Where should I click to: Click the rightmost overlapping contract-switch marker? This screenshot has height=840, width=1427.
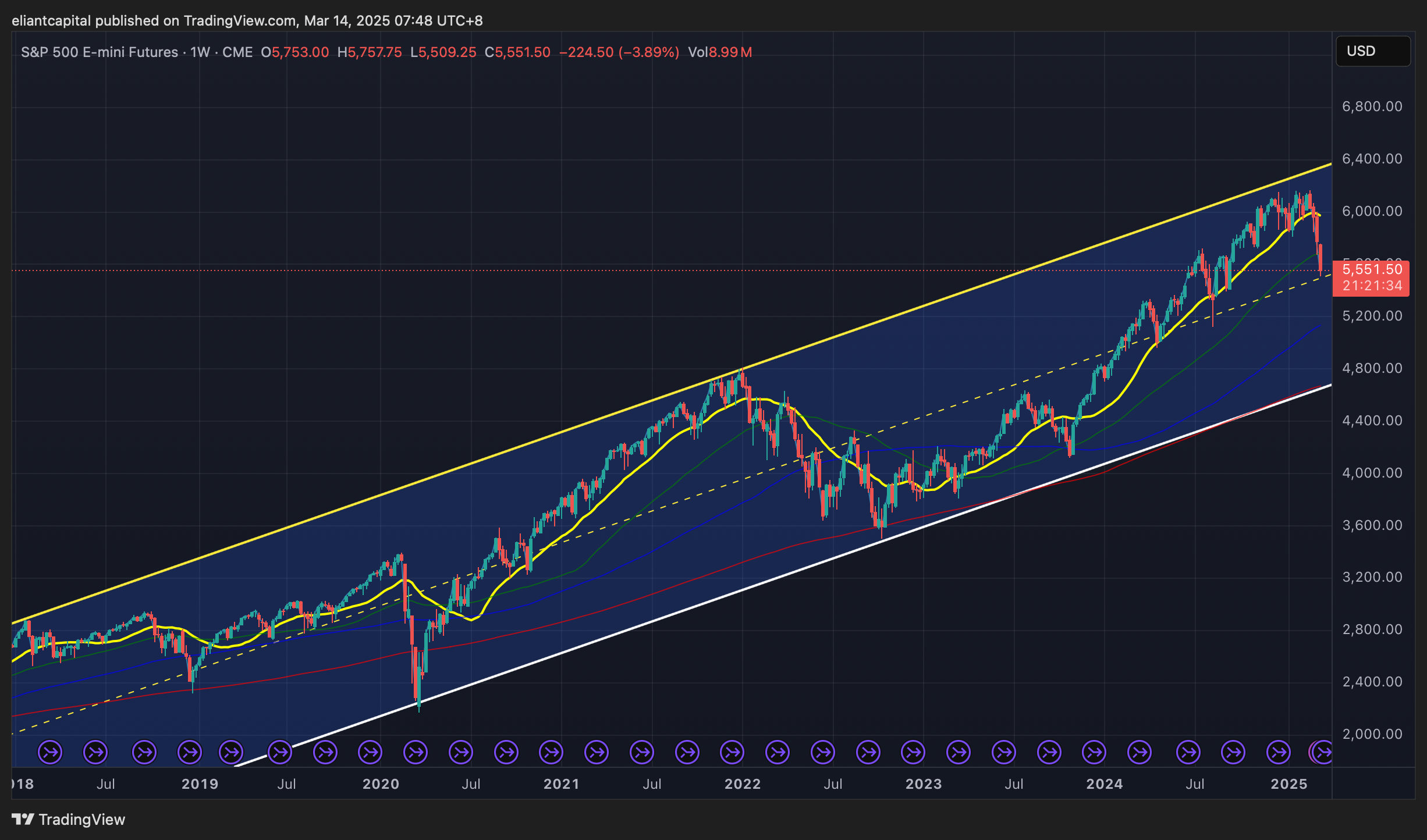tap(1324, 752)
